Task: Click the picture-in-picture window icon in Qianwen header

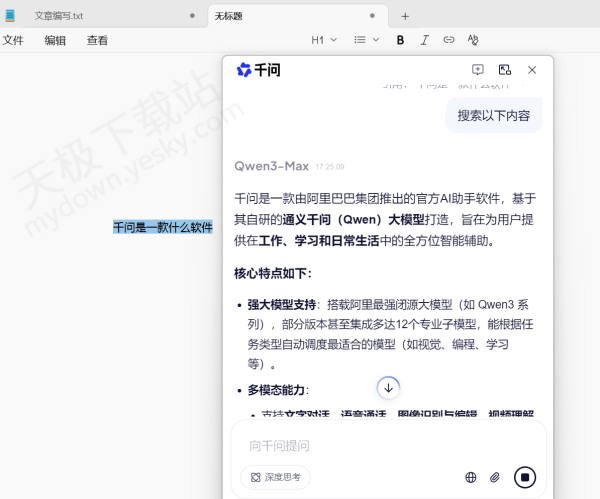Action: click(x=505, y=70)
